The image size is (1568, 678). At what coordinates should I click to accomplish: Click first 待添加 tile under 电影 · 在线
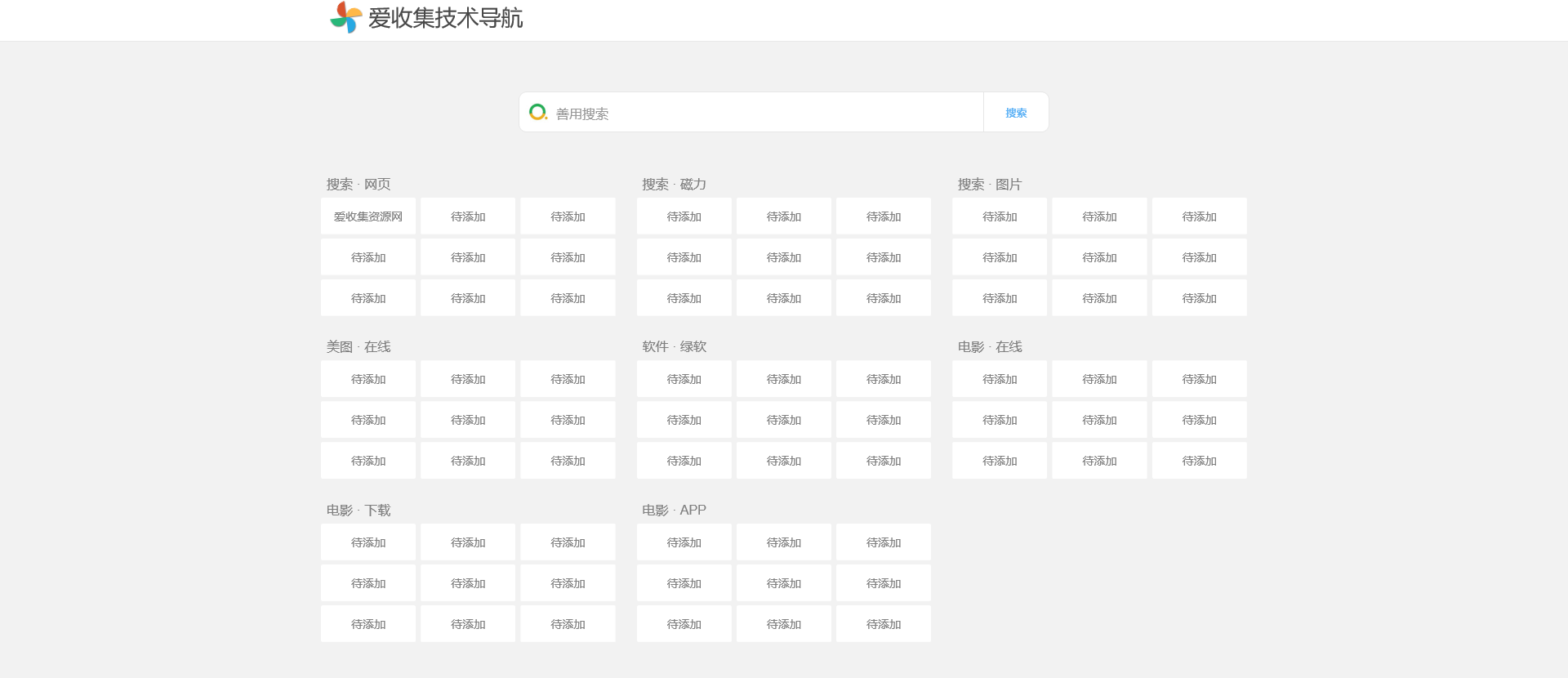click(x=1000, y=379)
